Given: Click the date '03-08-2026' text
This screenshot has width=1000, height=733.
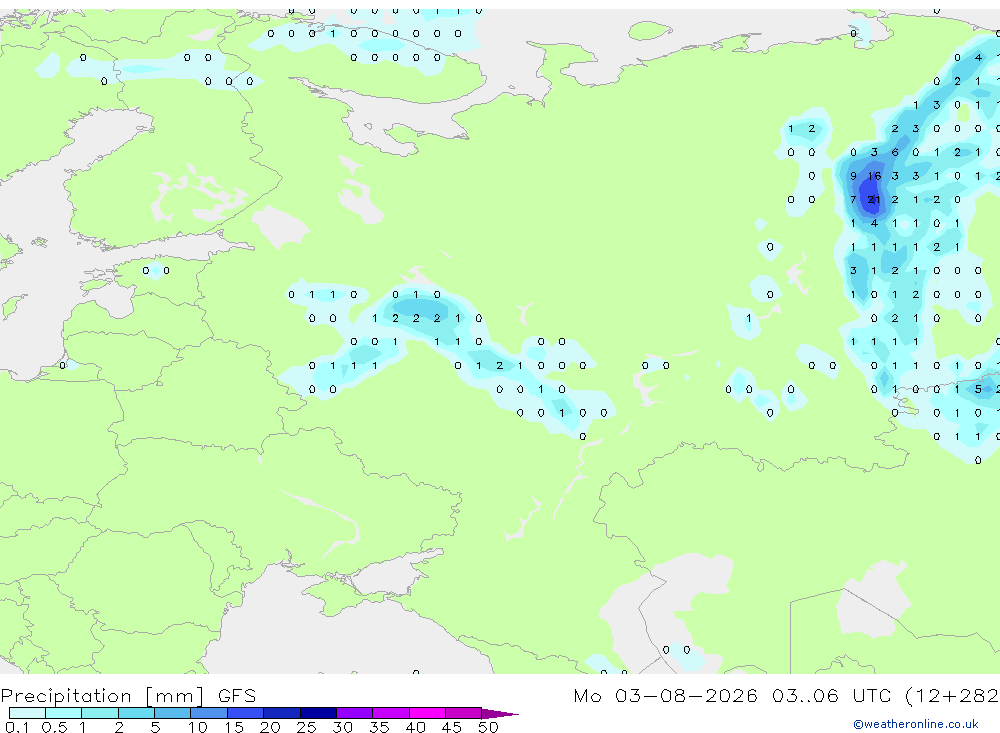Looking at the screenshot, I should pyautogui.click(x=686, y=695).
